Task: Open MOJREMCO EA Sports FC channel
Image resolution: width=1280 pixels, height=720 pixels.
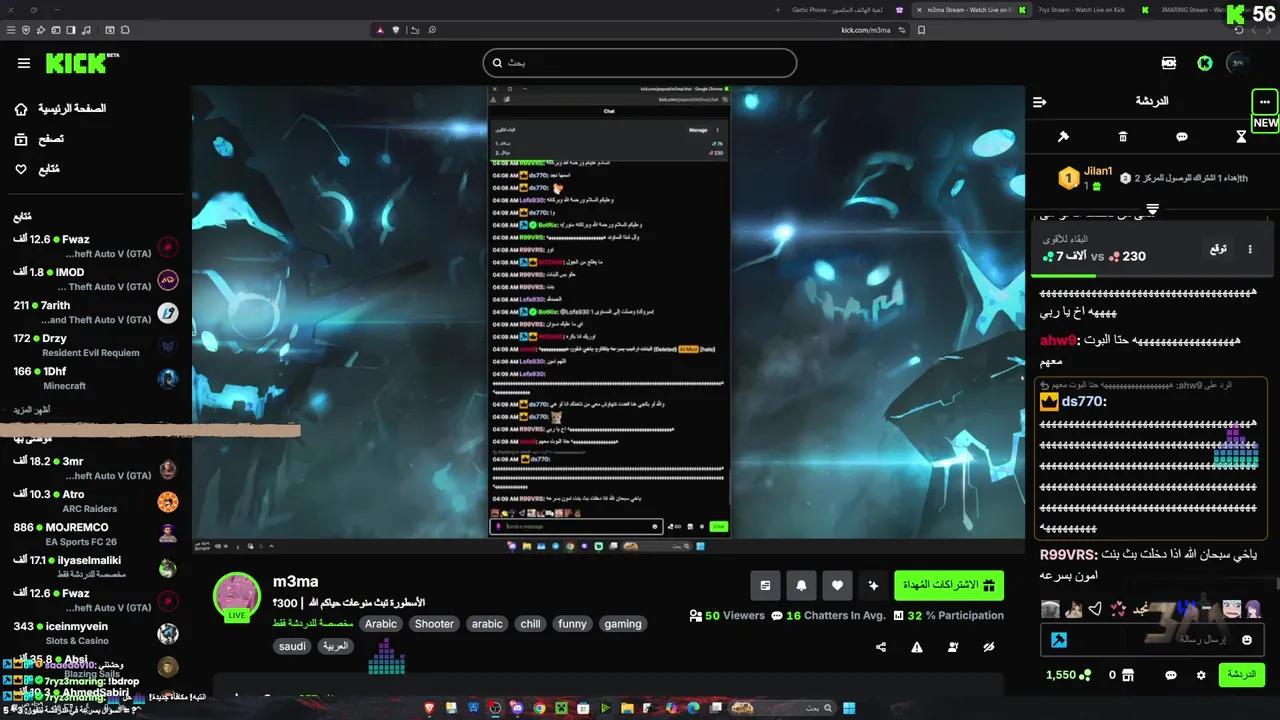Action: [95, 535]
